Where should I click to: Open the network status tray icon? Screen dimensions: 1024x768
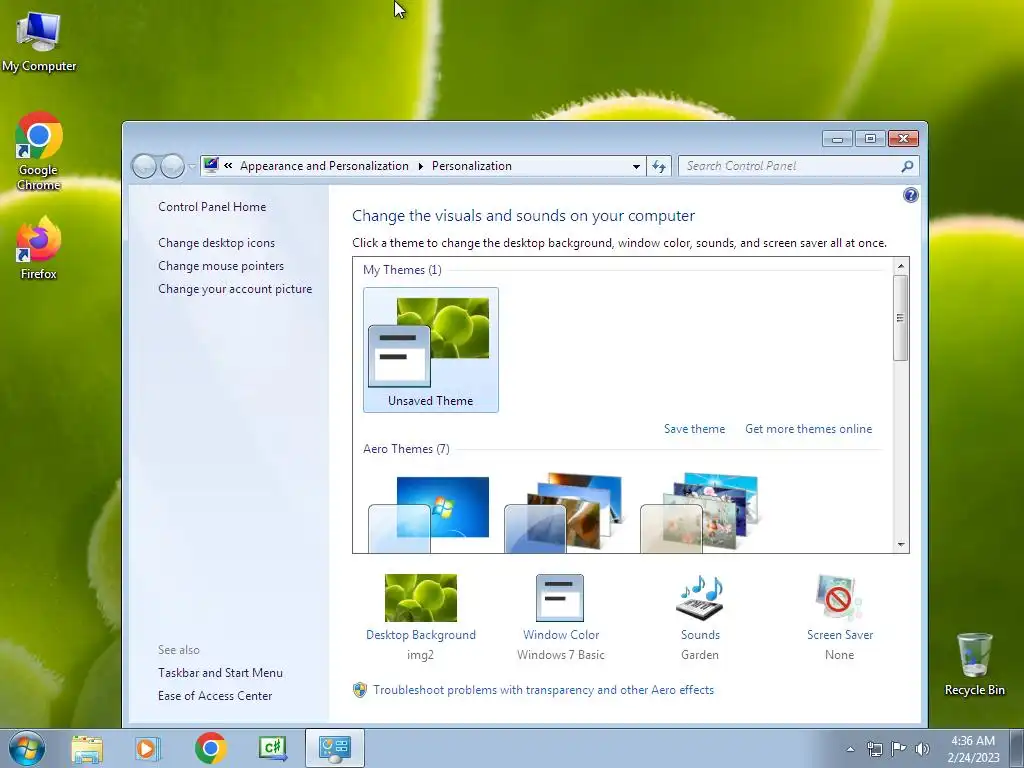tap(874, 749)
